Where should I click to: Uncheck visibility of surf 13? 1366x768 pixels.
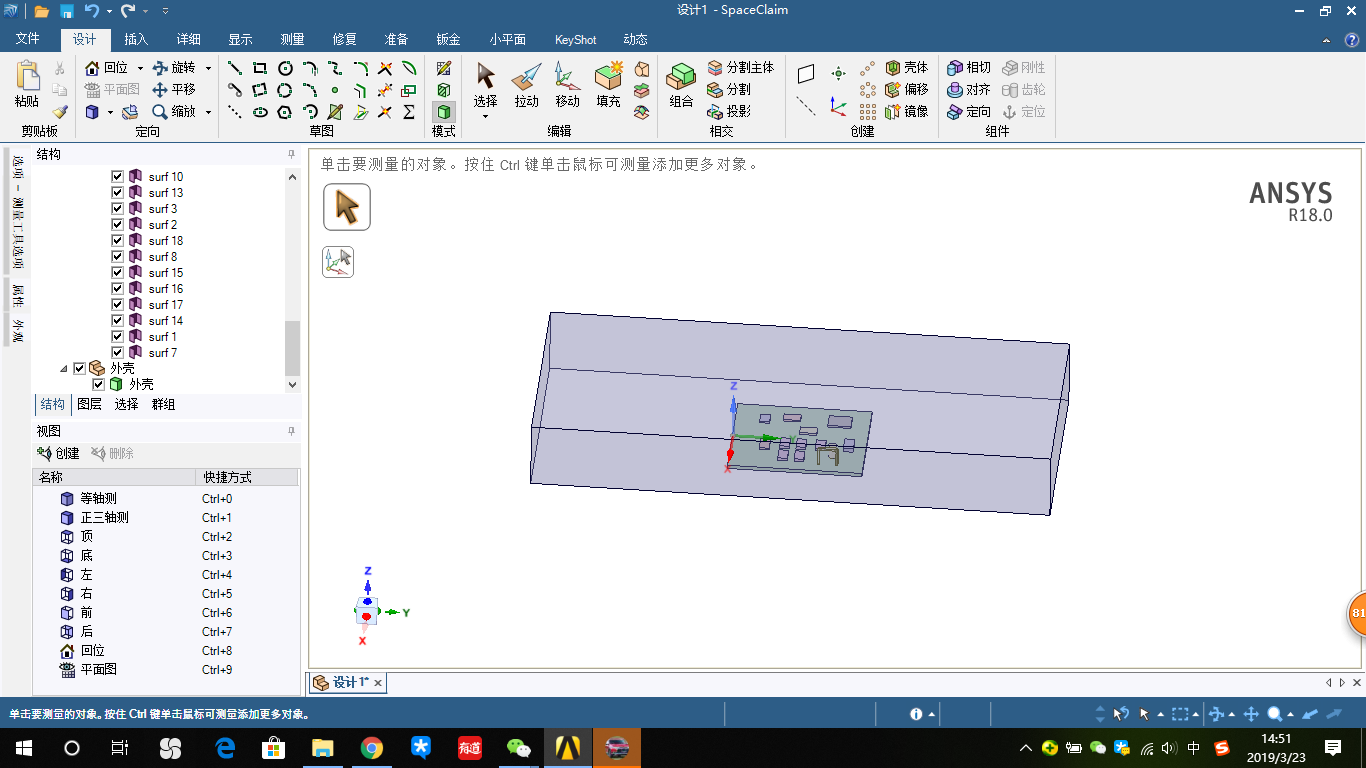click(x=117, y=192)
